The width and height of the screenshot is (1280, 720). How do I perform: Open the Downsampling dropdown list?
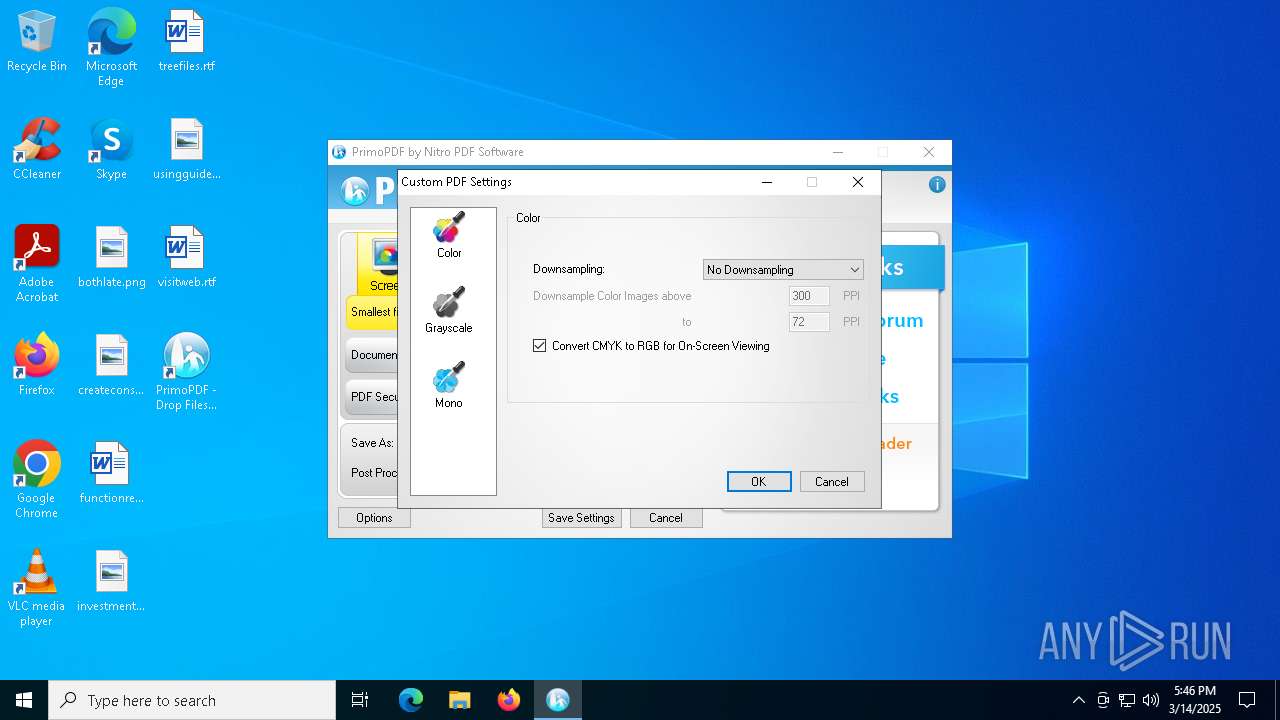pyautogui.click(x=783, y=270)
